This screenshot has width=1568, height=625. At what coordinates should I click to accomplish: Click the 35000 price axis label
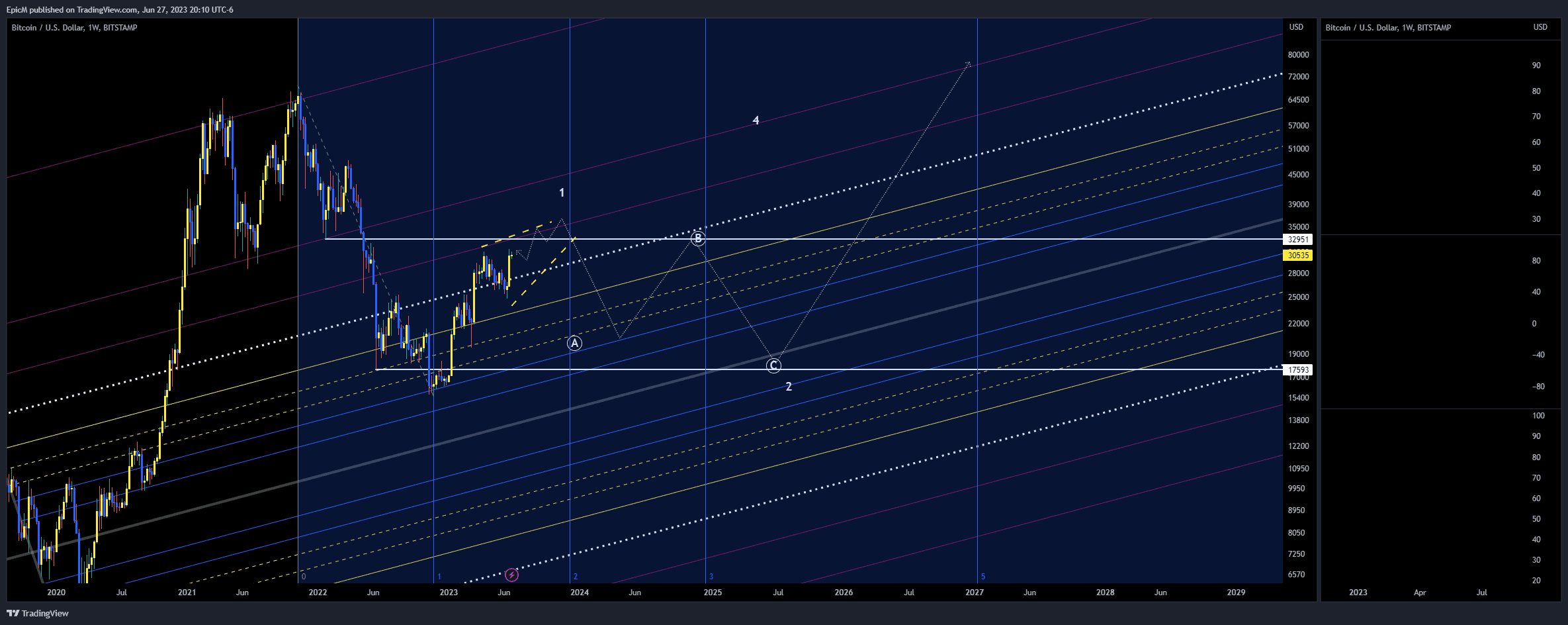pos(1298,227)
